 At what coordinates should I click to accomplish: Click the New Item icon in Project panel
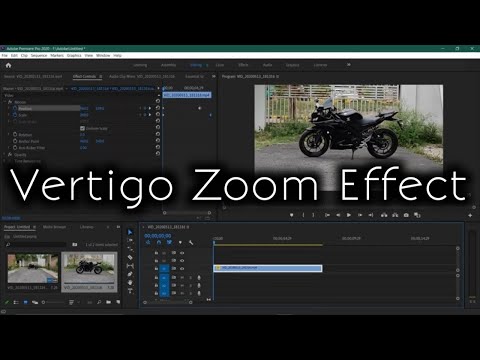coord(118,302)
